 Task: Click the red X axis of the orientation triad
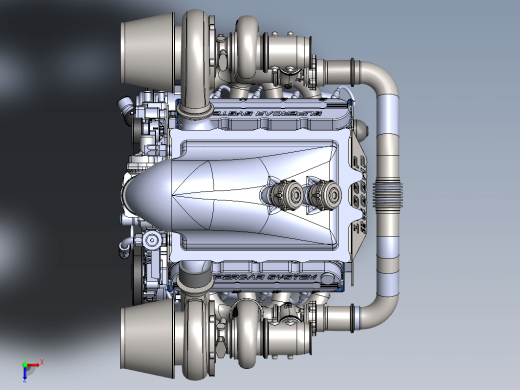click(33, 365)
